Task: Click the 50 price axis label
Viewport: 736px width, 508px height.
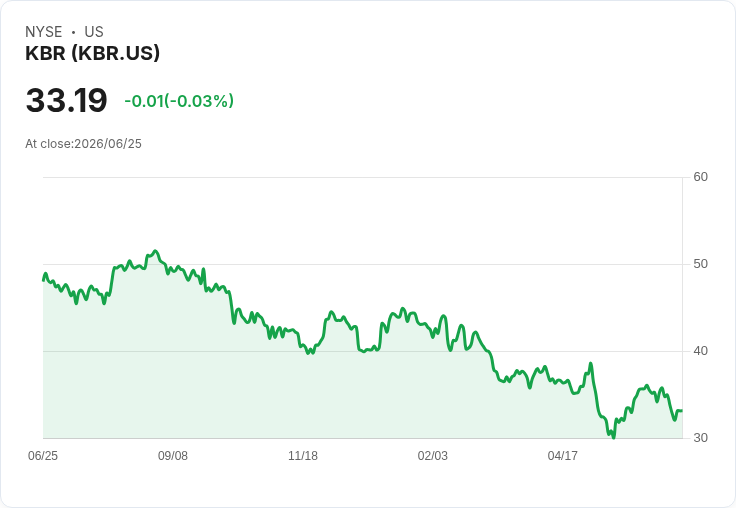Action: pyautogui.click(x=700, y=264)
